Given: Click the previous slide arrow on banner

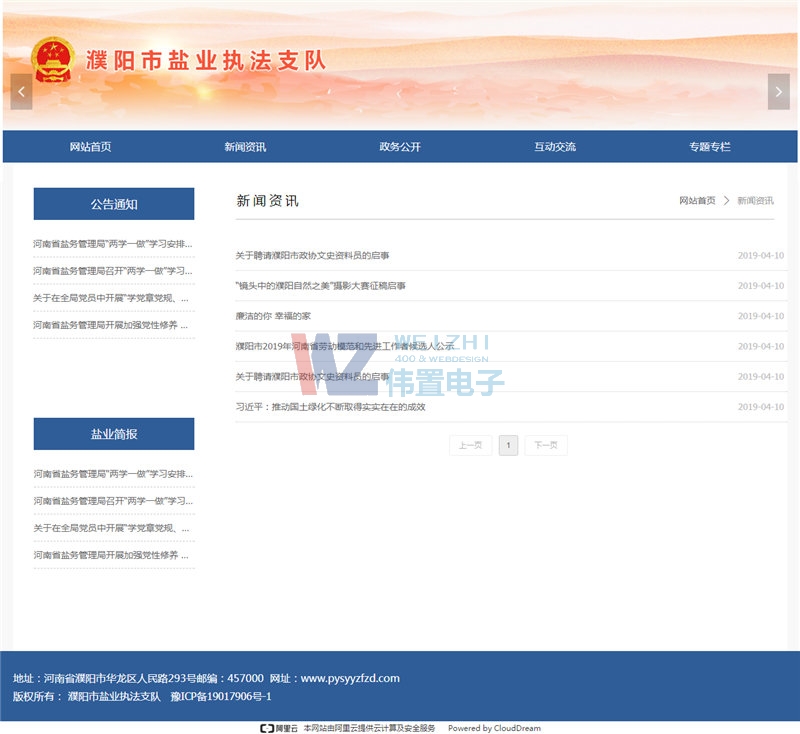Looking at the screenshot, I should pos(21,92).
